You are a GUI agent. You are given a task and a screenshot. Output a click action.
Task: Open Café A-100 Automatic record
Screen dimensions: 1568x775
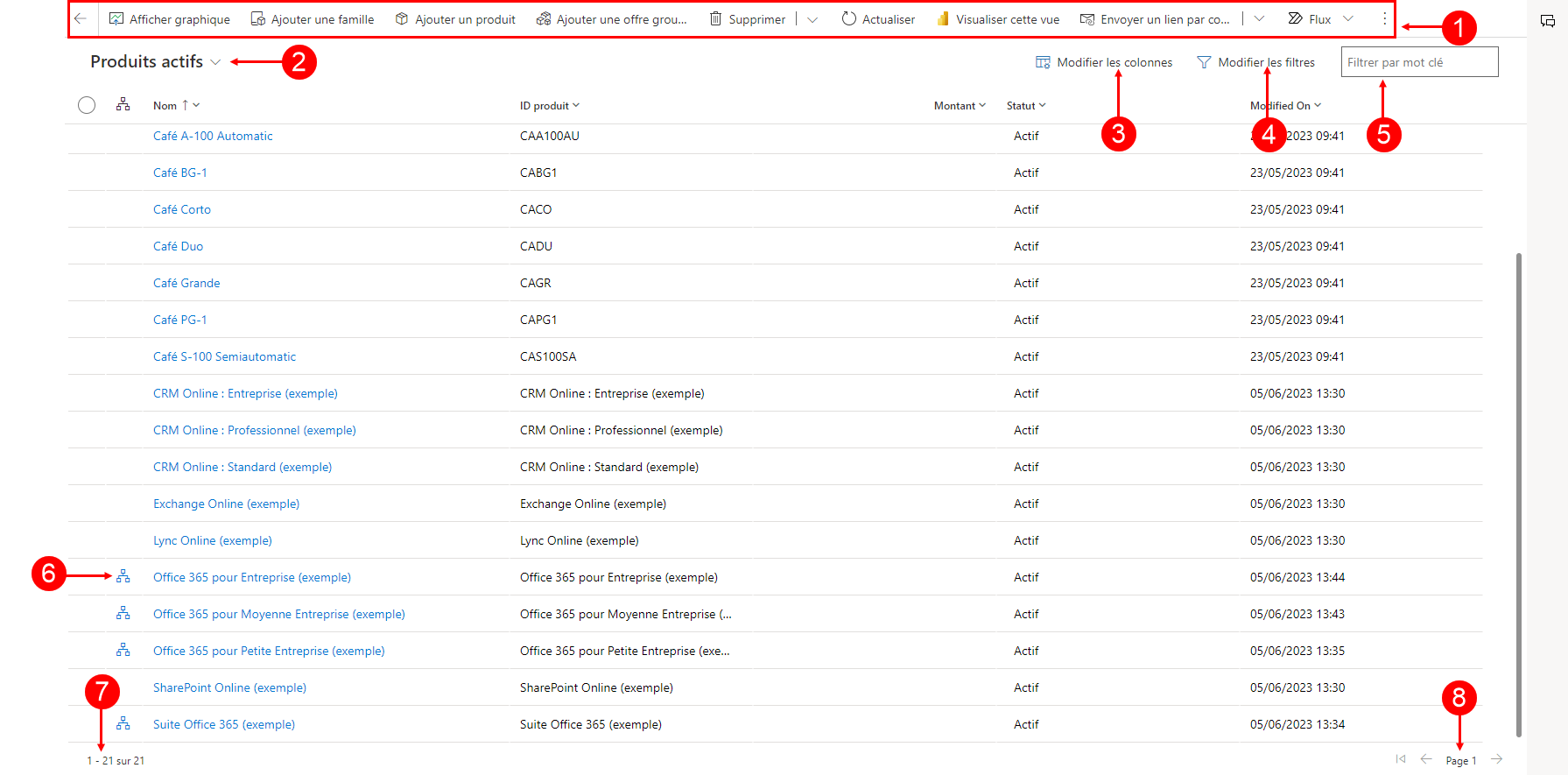[x=213, y=136]
